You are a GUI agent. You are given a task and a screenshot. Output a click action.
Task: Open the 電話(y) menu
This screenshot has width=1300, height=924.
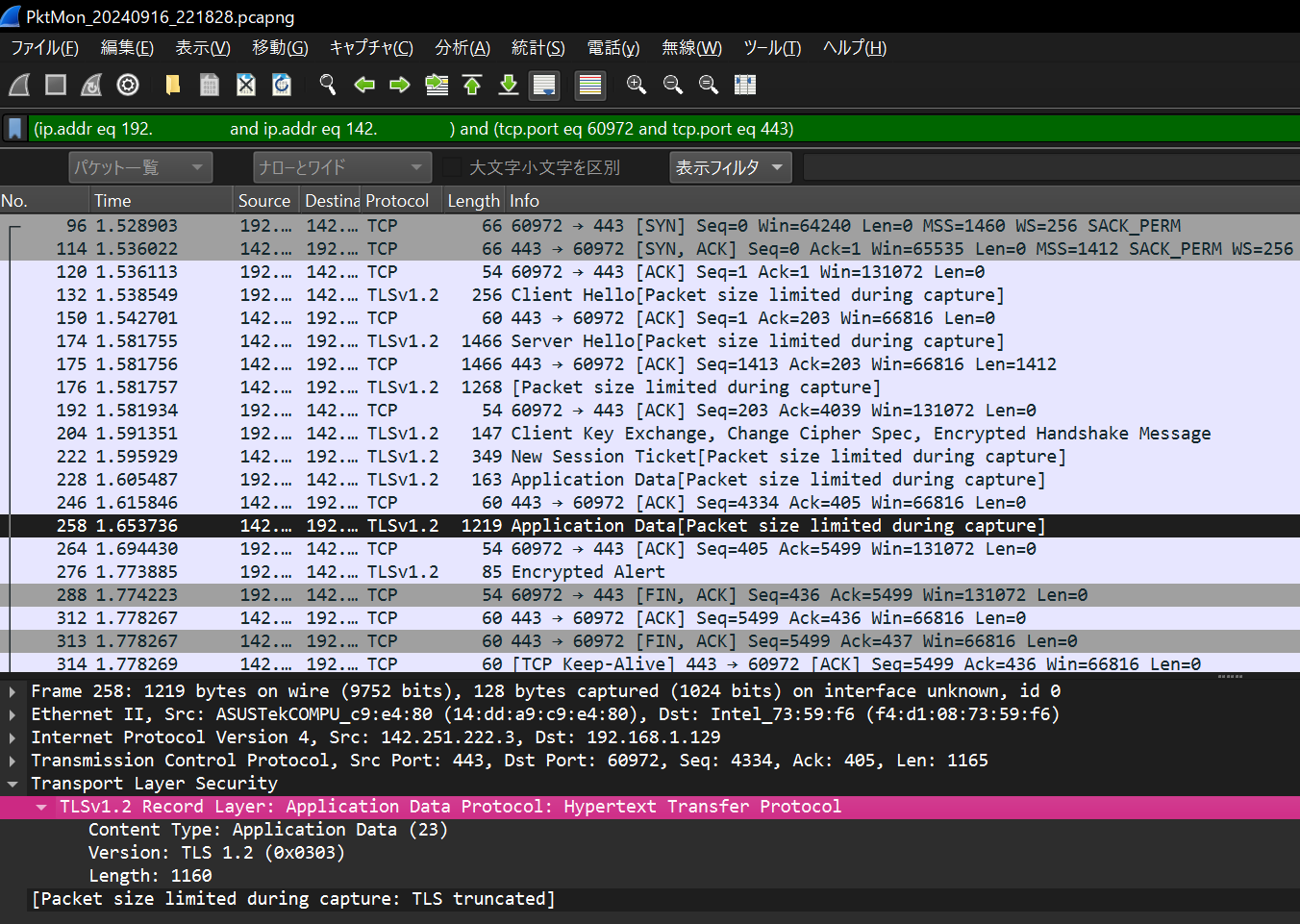point(613,48)
